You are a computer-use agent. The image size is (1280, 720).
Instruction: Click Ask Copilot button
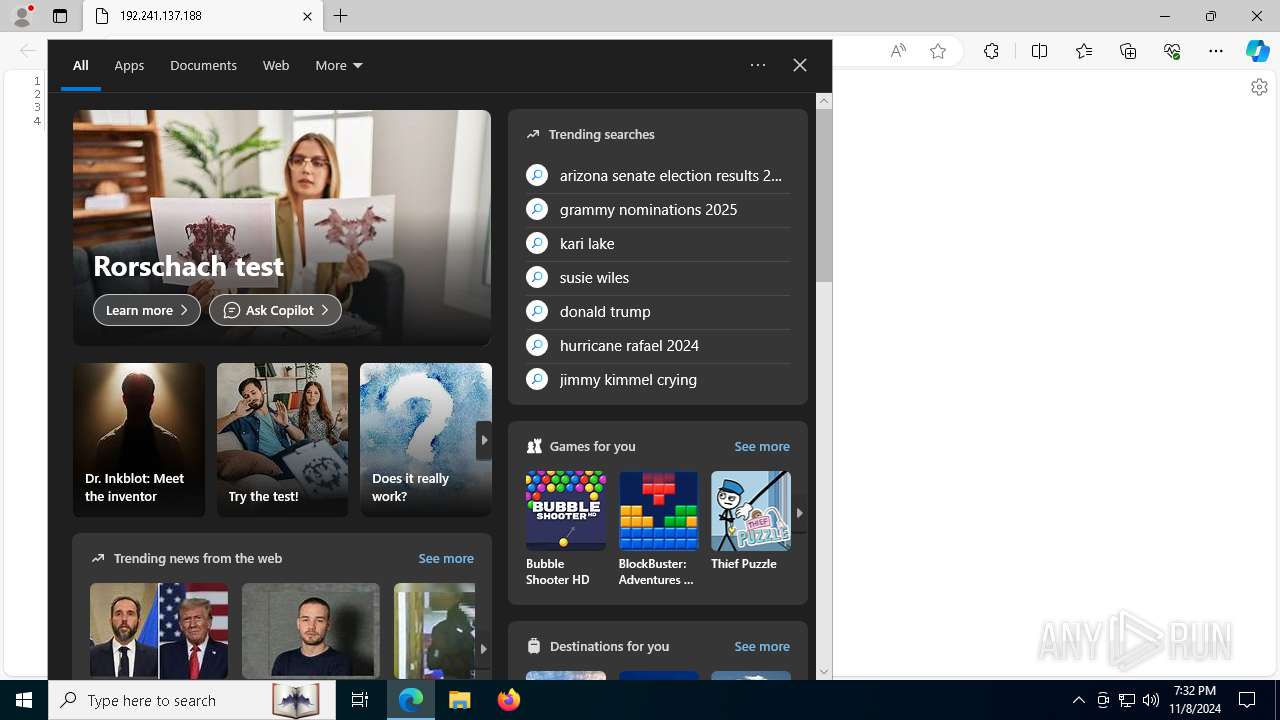275,310
